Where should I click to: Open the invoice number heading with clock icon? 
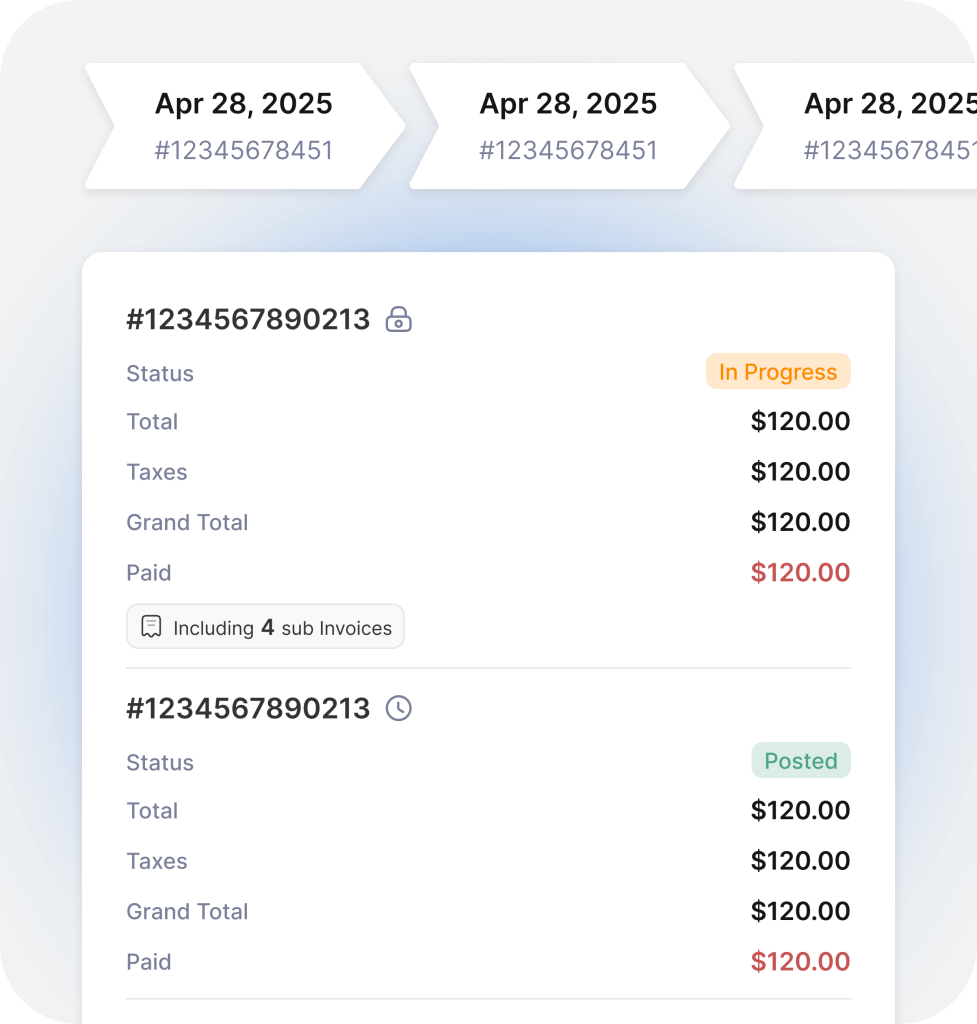coord(248,709)
